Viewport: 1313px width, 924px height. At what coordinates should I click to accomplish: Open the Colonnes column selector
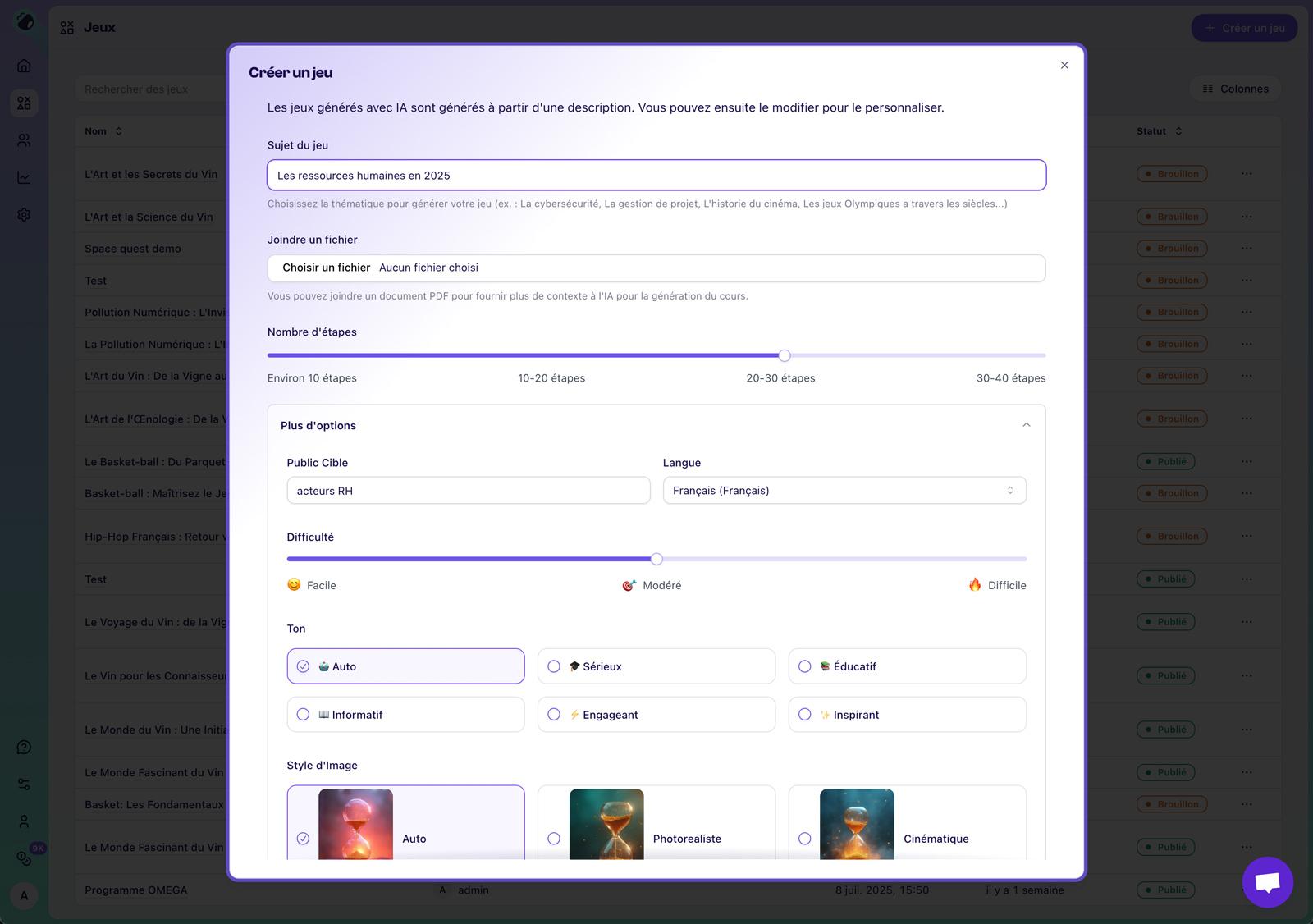(x=1235, y=89)
